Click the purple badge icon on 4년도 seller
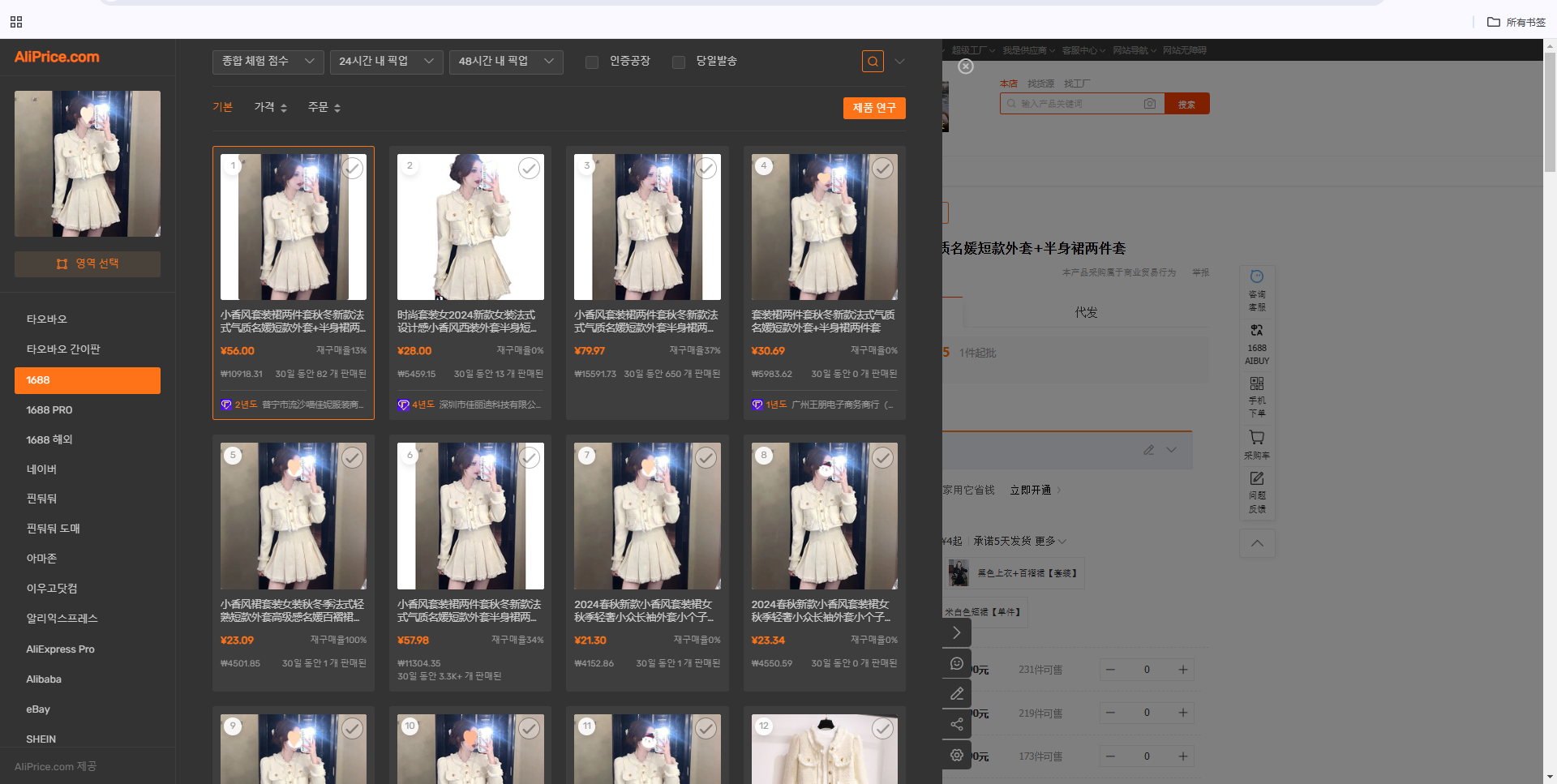 click(403, 405)
